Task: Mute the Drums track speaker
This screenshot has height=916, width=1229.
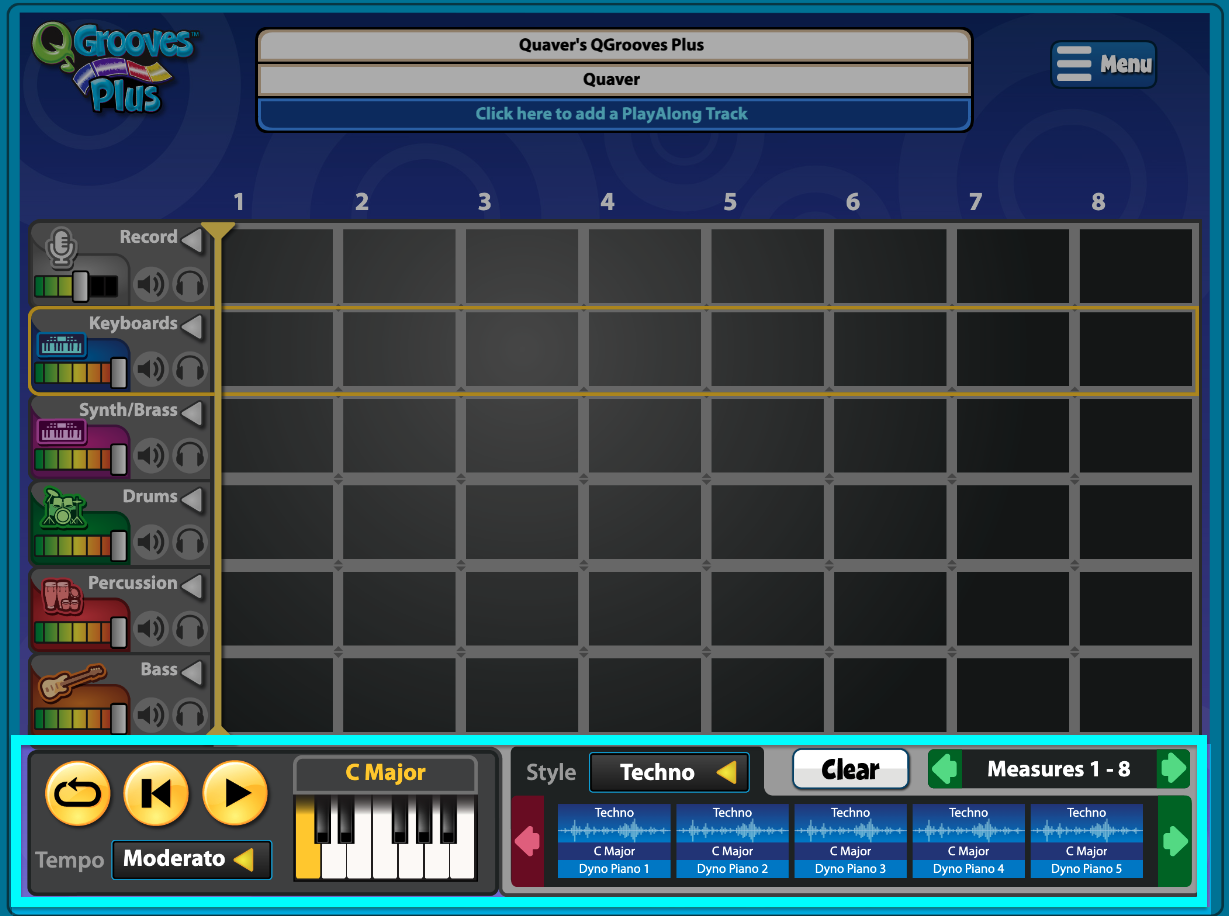Action: [x=151, y=544]
